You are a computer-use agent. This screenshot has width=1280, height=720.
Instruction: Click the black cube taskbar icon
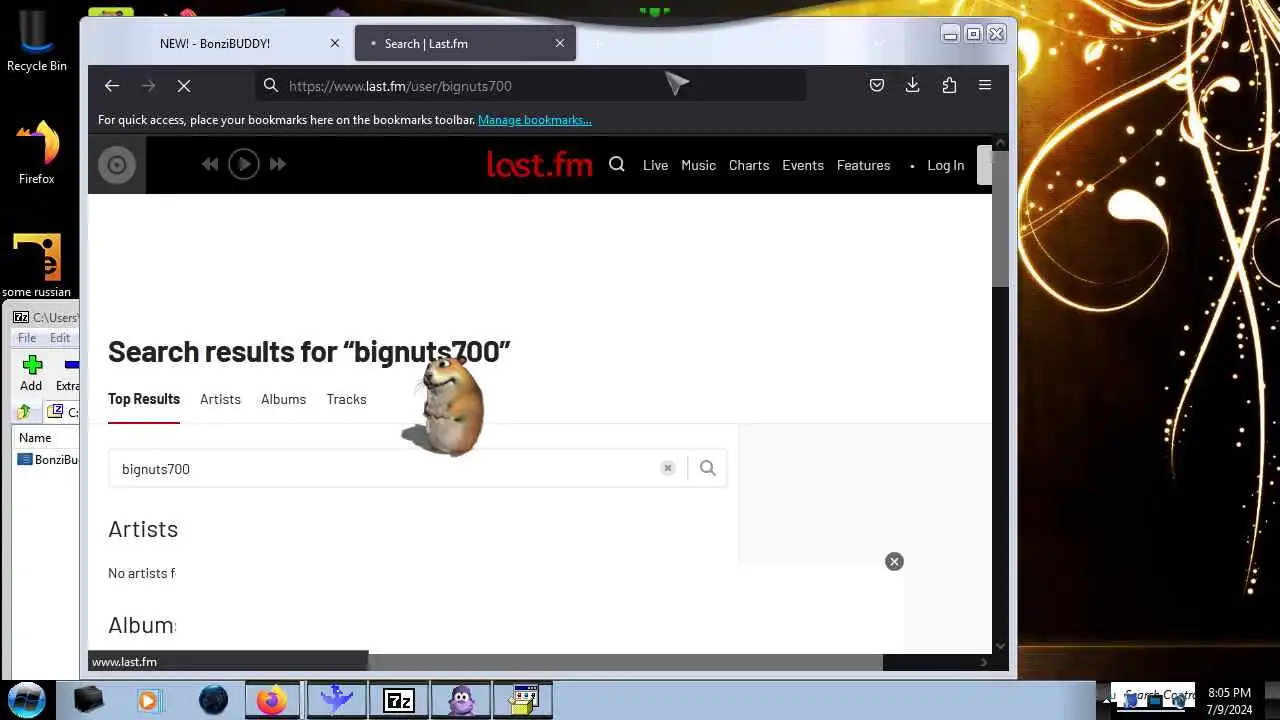88,700
